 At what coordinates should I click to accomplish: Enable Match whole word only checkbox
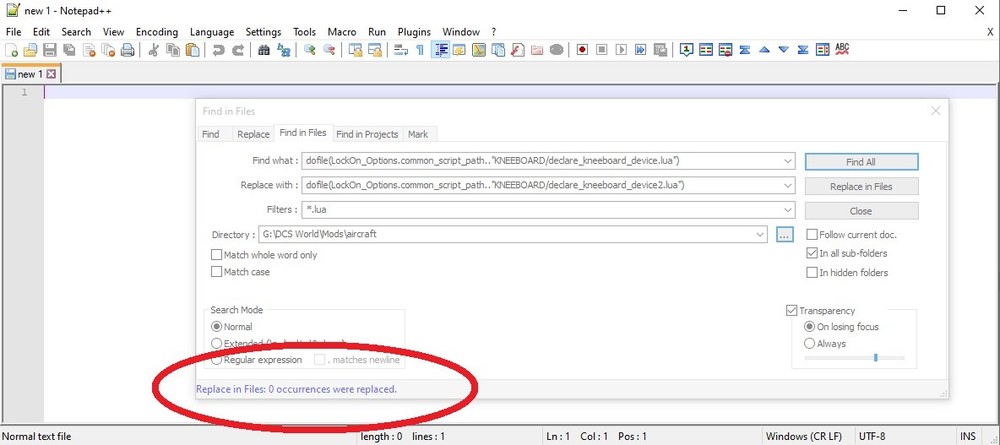(x=216, y=255)
